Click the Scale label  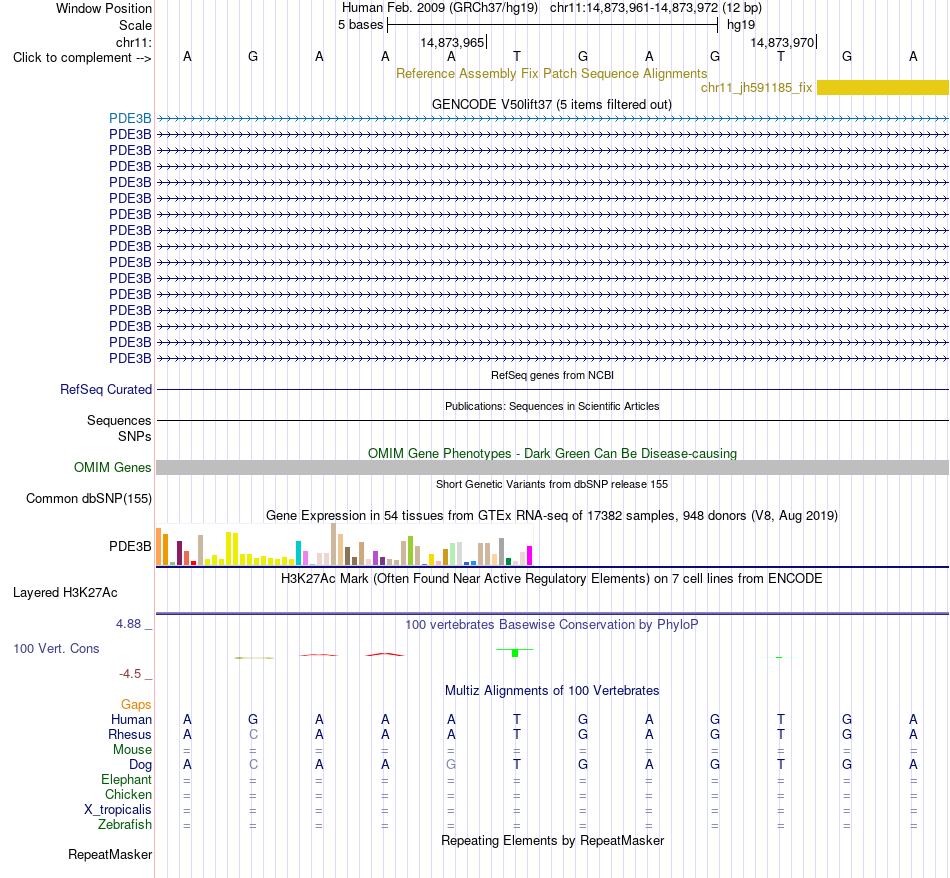[x=135, y=25]
